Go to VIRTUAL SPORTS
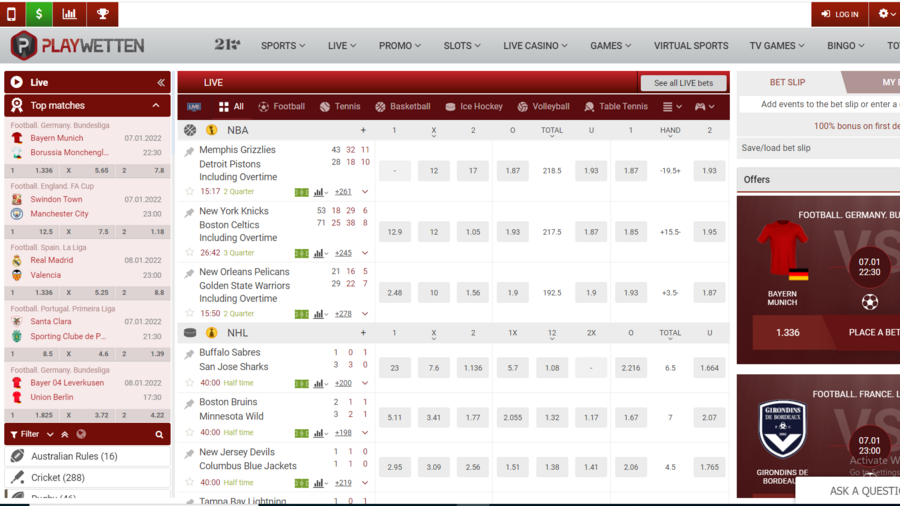 click(690, 45)
